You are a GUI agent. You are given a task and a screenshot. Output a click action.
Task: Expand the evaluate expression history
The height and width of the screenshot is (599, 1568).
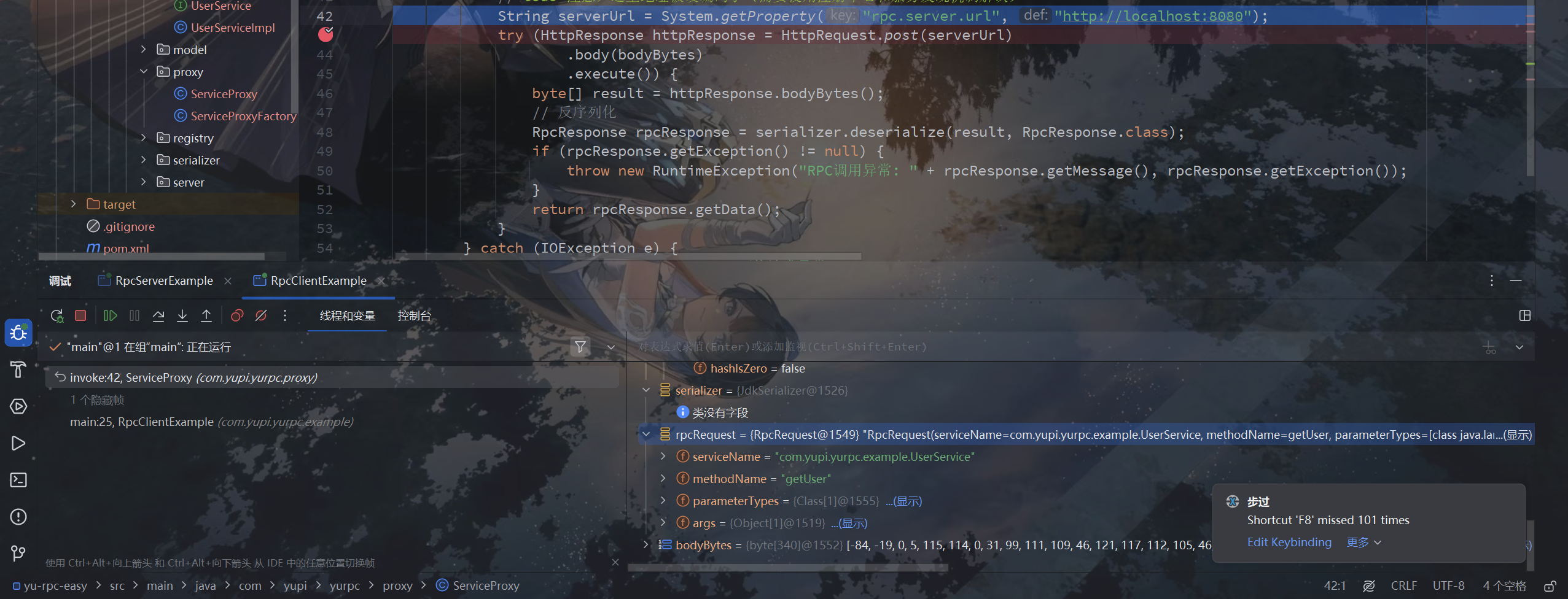(1519, 347)
